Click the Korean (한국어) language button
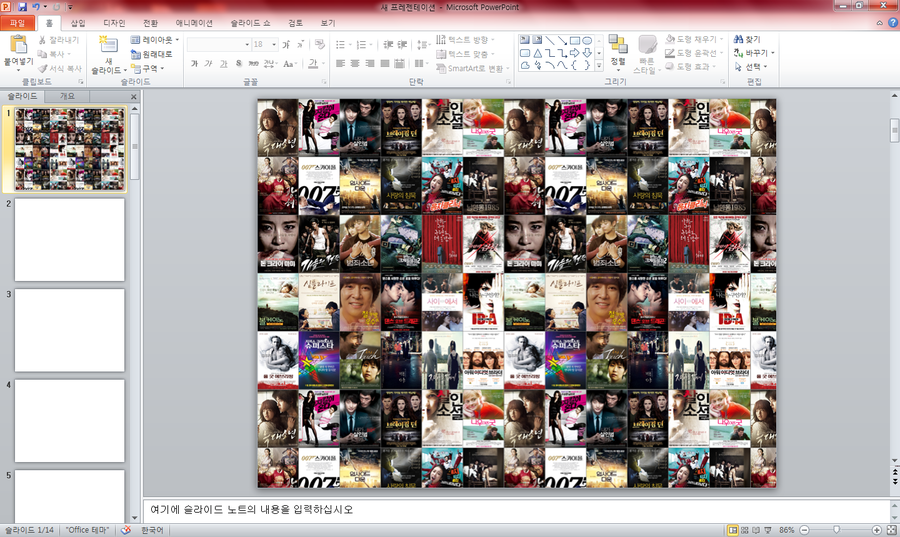 coord(152,530)
